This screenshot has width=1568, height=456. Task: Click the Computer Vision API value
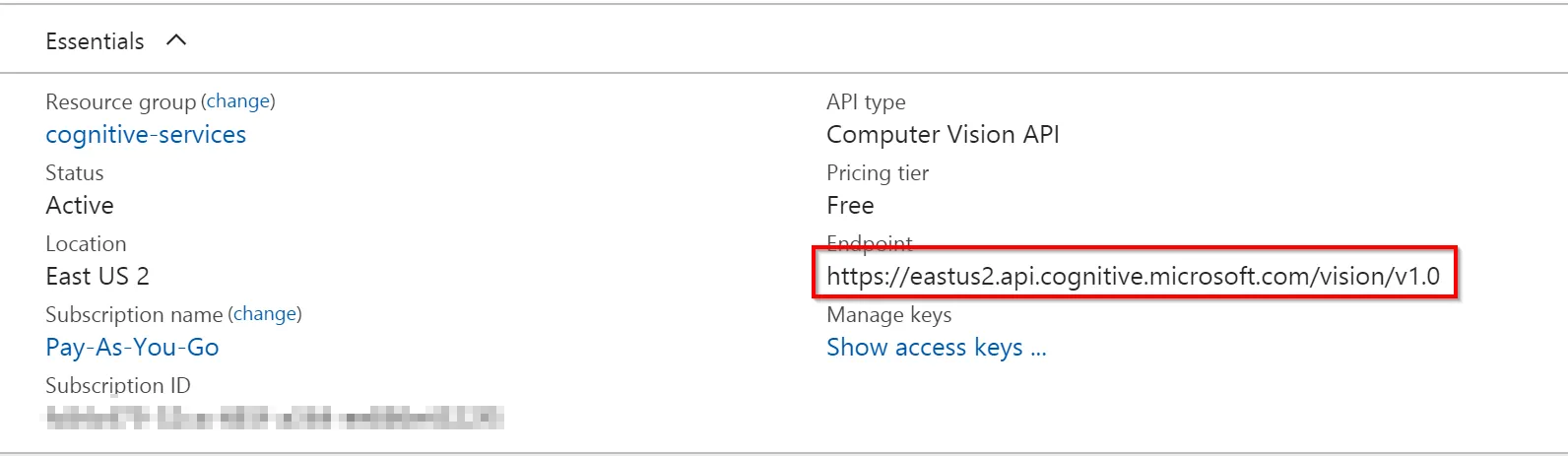click(943, 135)
